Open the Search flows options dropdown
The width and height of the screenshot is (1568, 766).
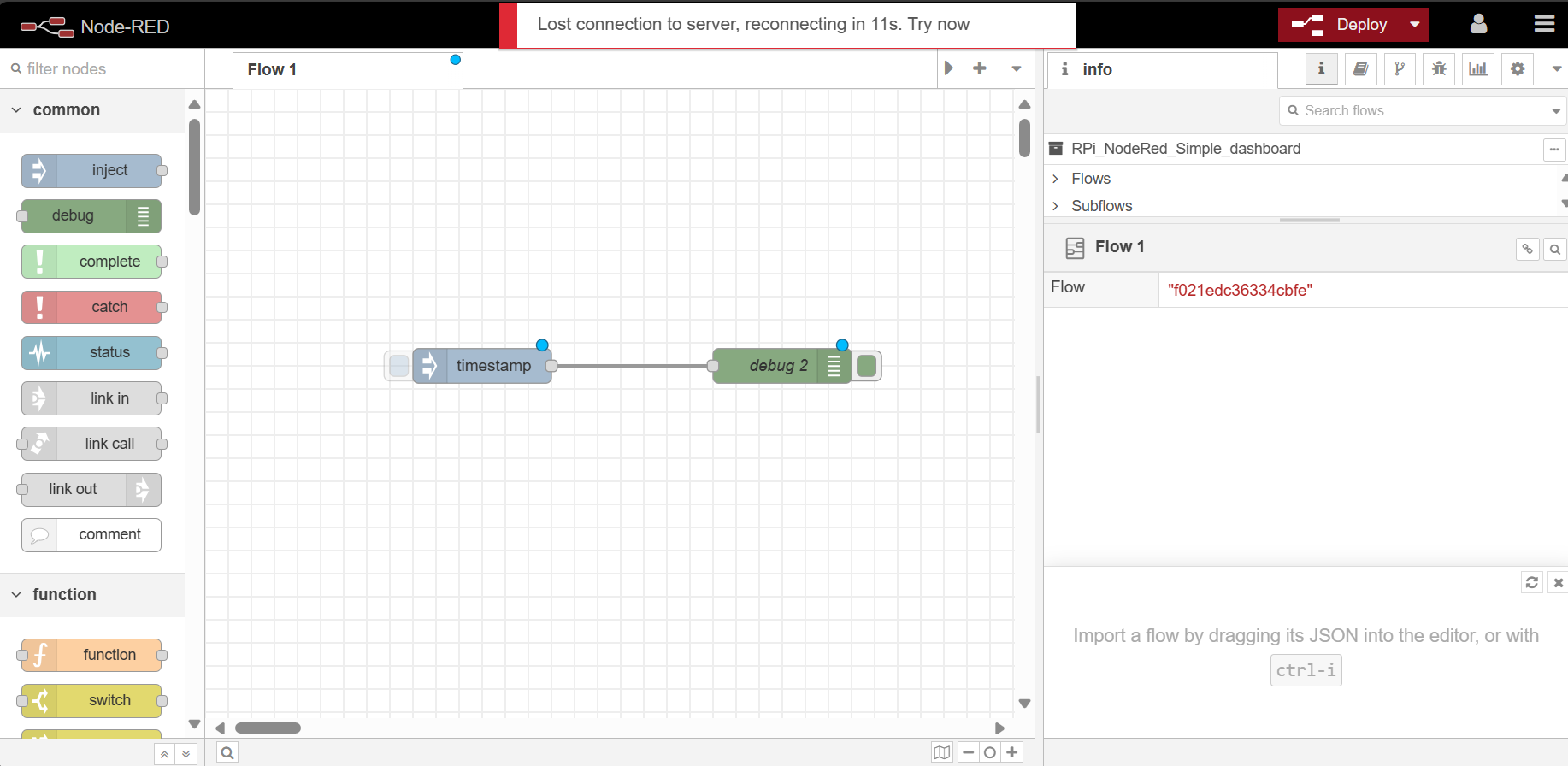(1556, 111)
